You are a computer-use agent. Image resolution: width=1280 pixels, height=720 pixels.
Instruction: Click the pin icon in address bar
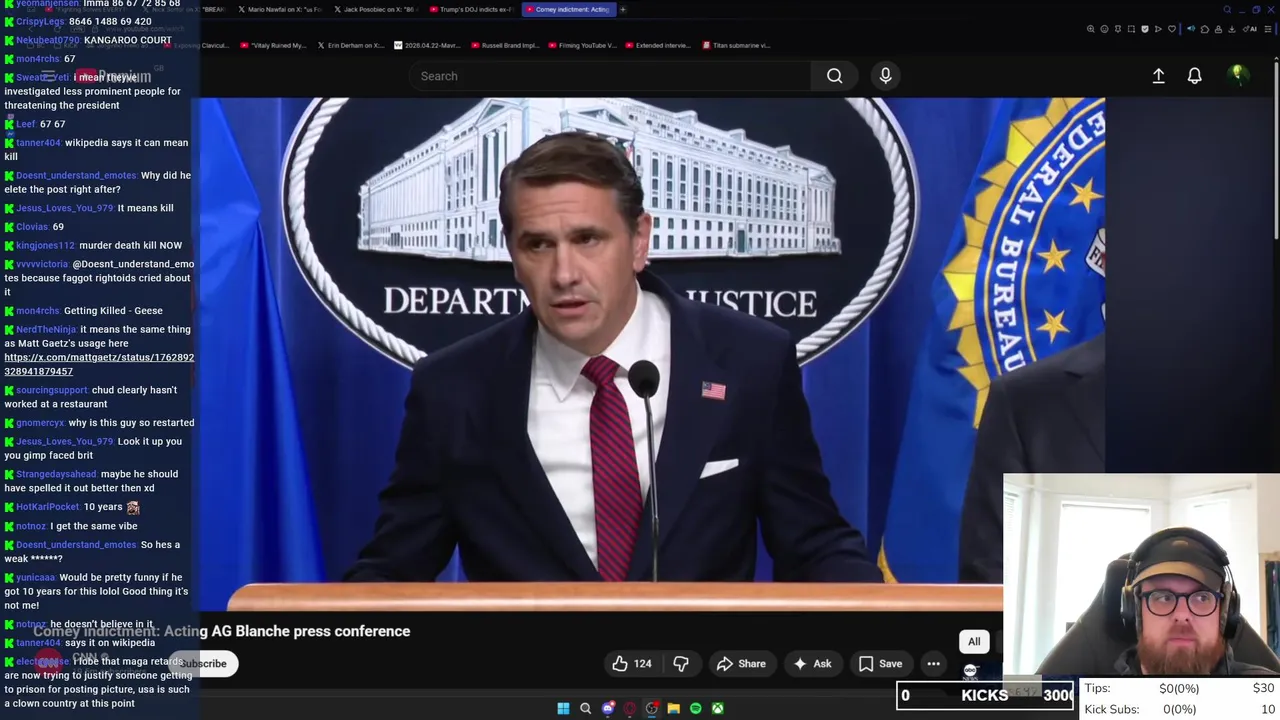click(1118, 29)
